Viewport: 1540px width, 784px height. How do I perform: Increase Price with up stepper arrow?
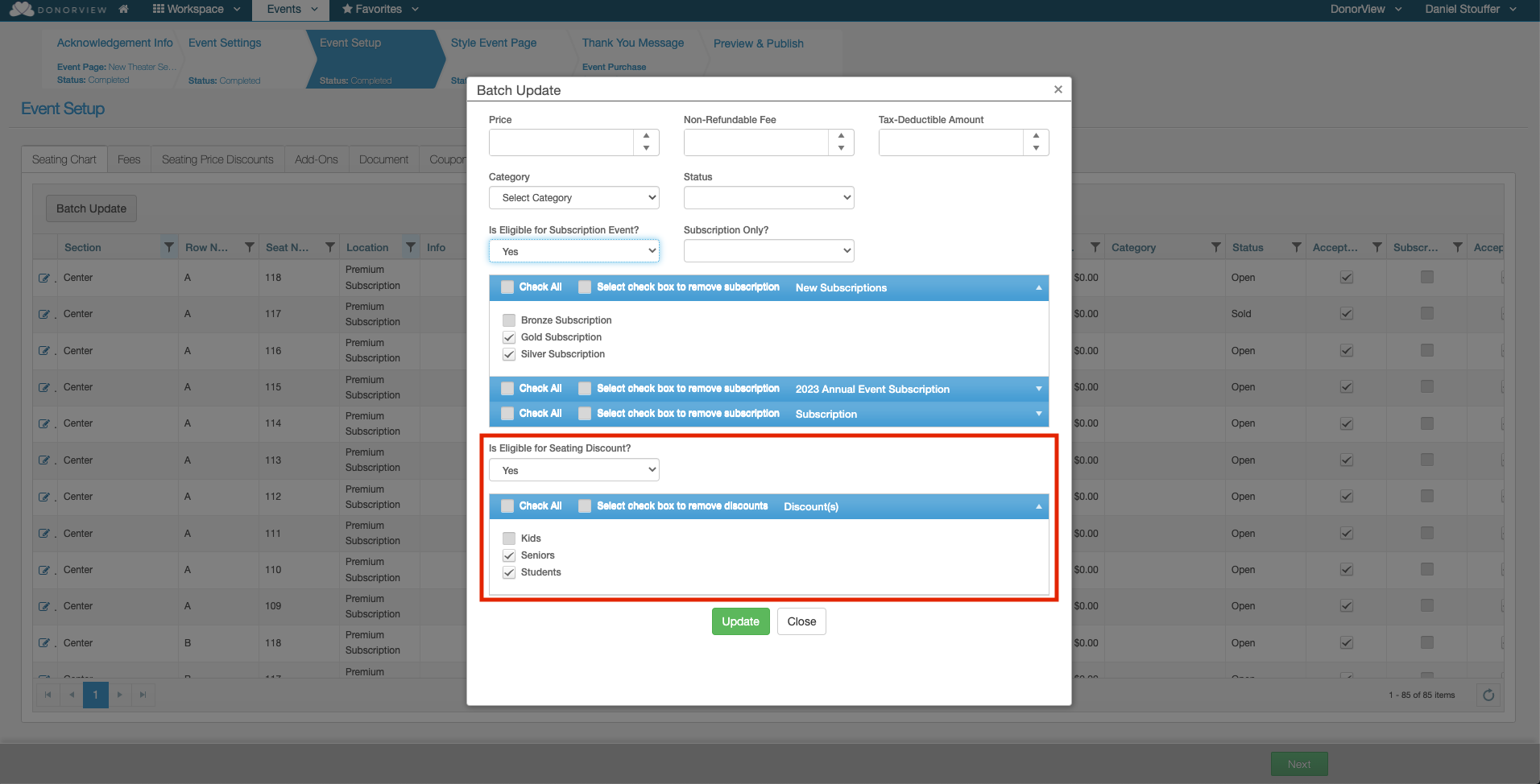click(646, 136)
